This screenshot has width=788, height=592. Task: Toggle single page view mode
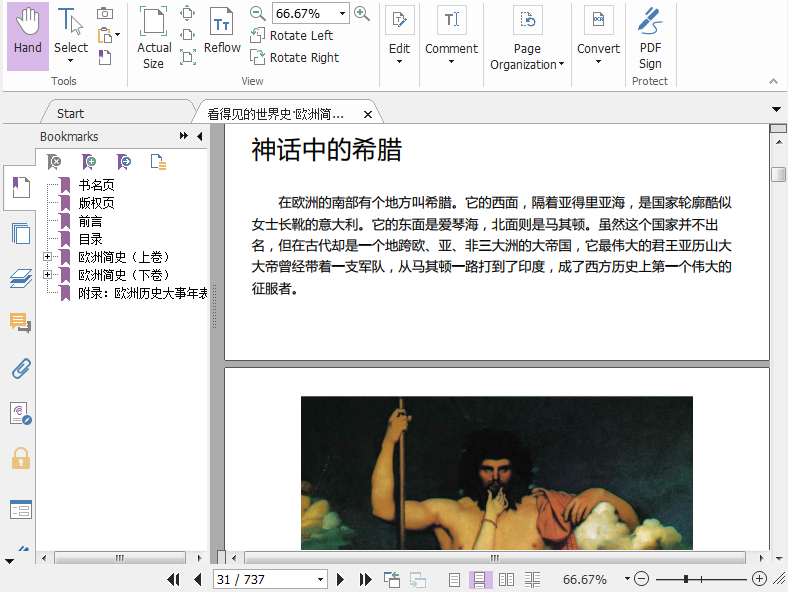tap(455, 579)
